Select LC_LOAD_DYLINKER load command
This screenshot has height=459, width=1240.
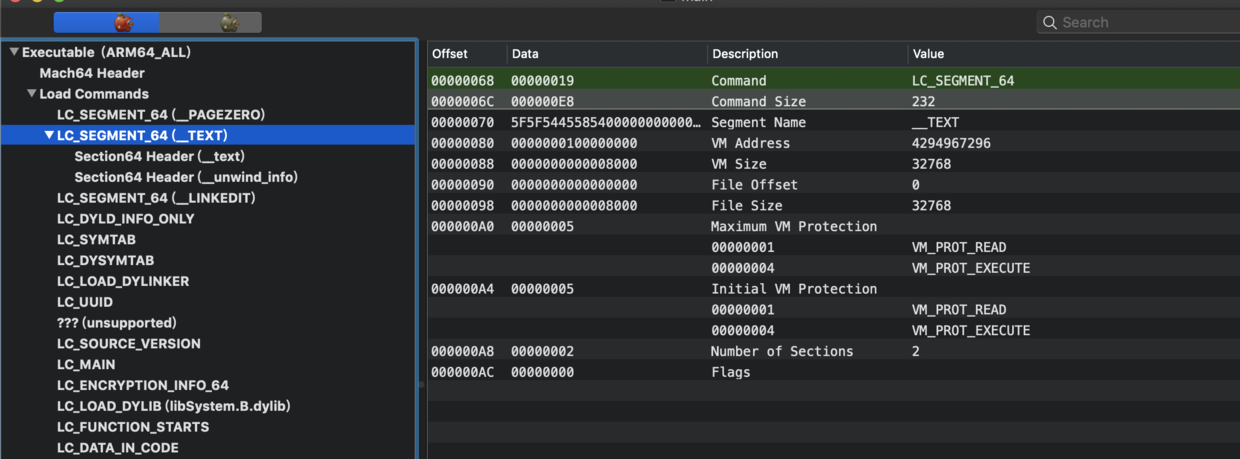click(x=123, y=281)
